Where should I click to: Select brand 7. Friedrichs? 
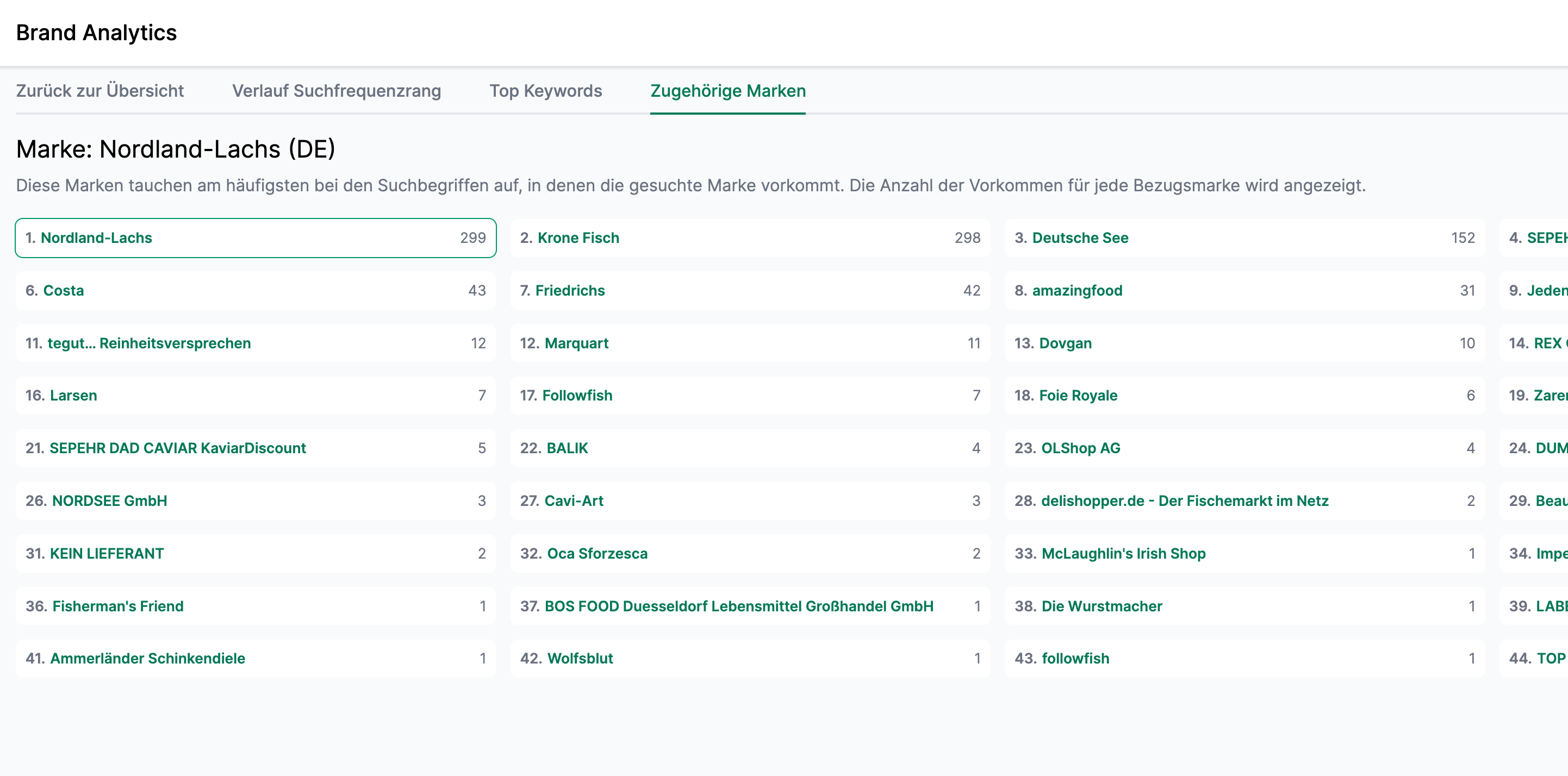[x=750, y=290]
